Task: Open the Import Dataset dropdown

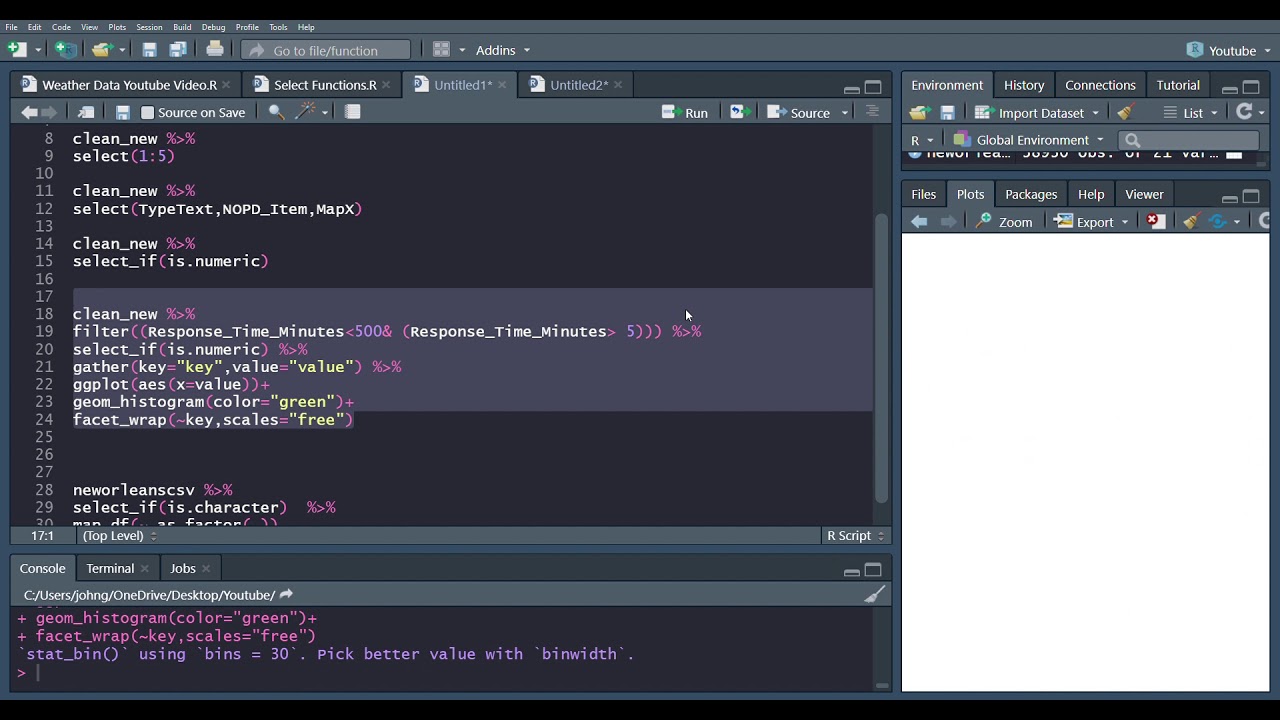Action: point(1037,113)
